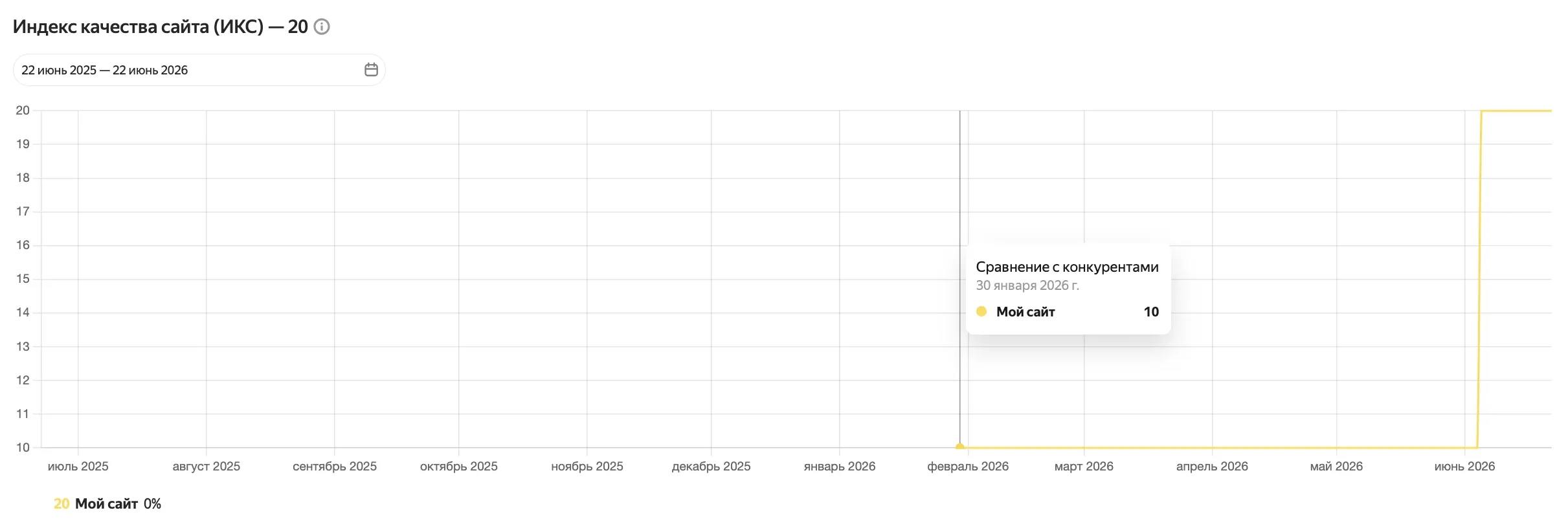The height and width of the screenshot is (519, 1568).
Task: Click the yellow 20 value in legend
Action: tap(62, 503)
